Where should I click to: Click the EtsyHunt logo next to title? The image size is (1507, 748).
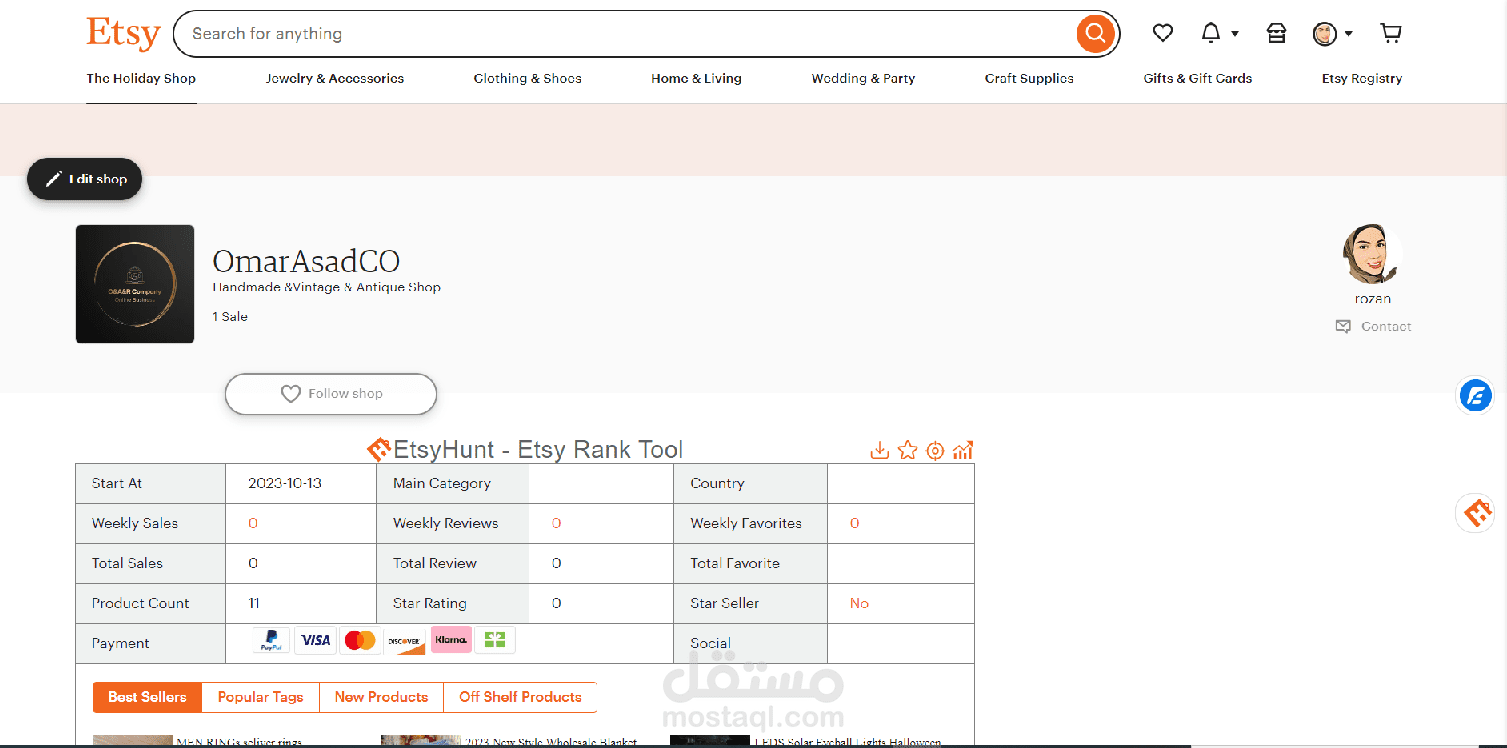click(379, 450)
